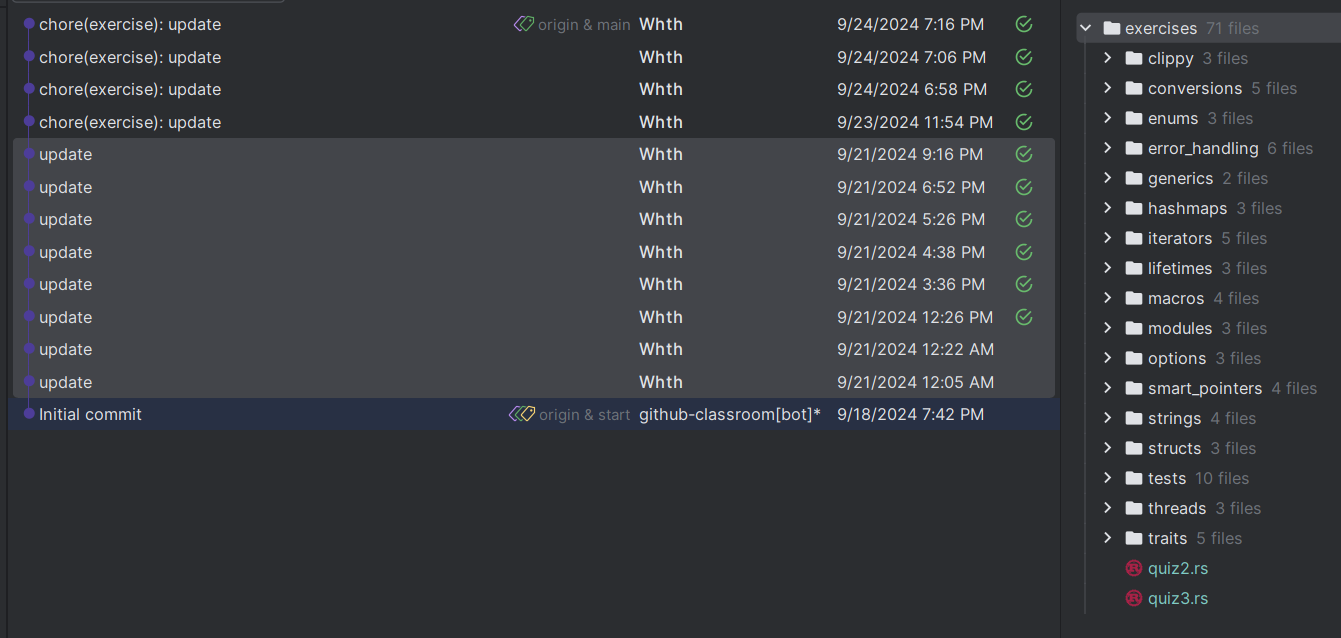Expand the smart_pointers folder
Image resolution: width=1341 pixels, height=638 pixels.
pyautogui.click(x=1108, y=388)
